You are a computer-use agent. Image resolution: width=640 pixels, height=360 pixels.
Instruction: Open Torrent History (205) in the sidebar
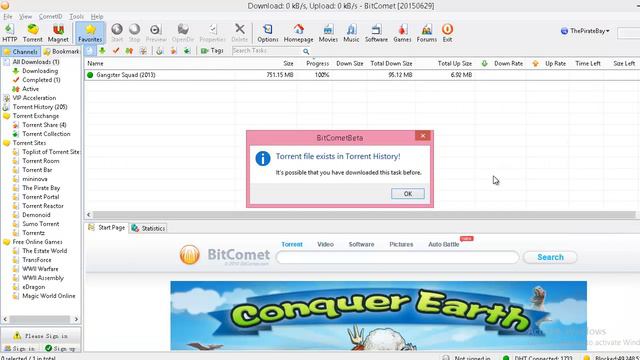(40, 107)
